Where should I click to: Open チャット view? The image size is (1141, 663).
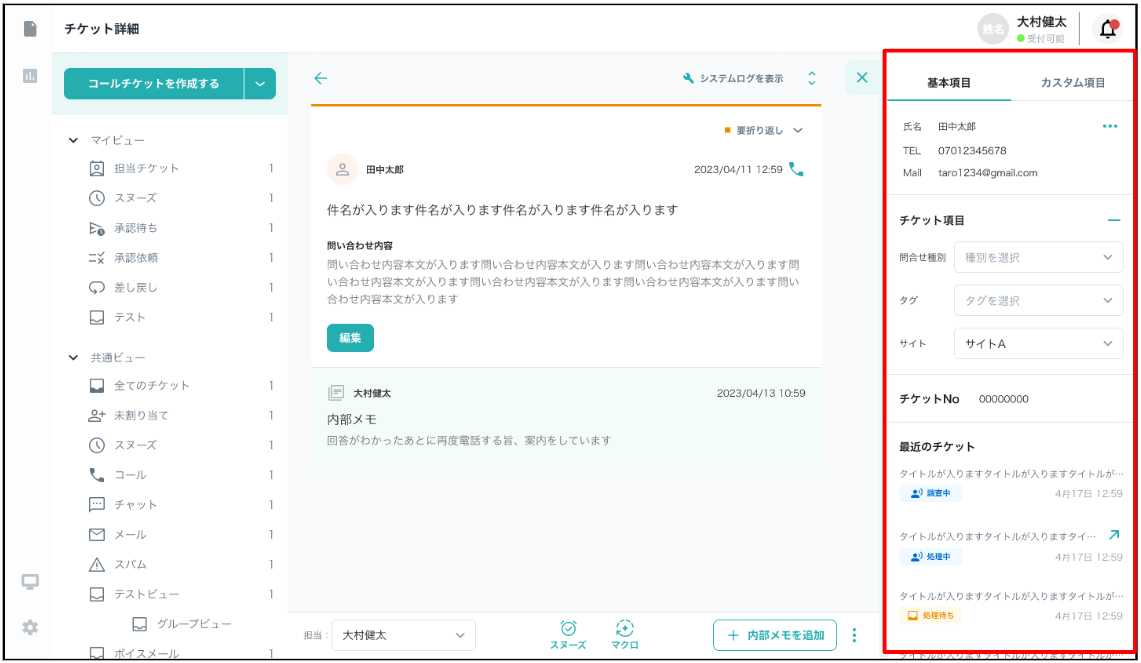180,504
